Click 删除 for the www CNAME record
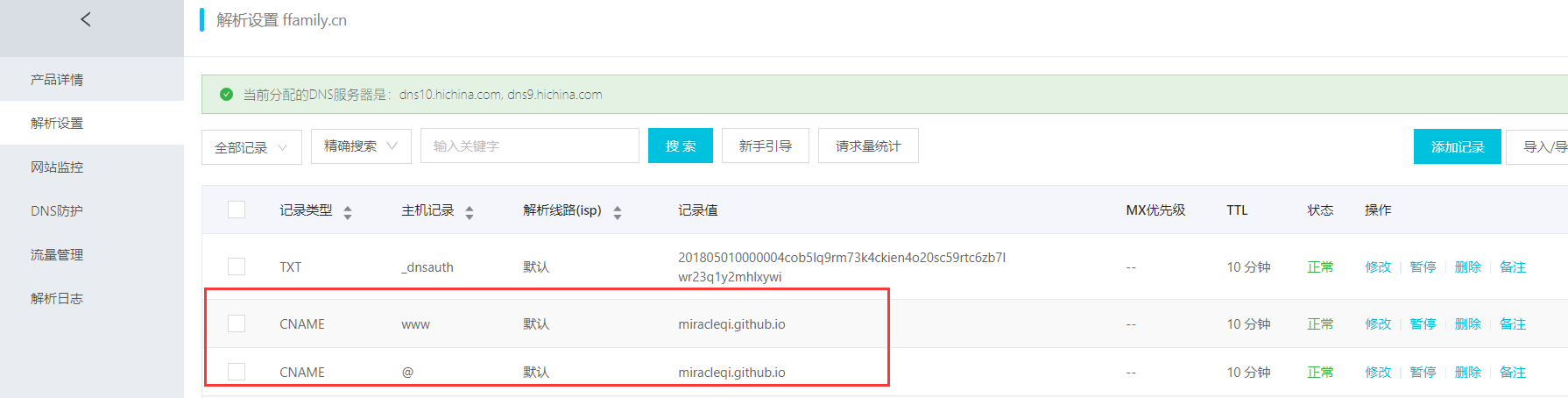The image size is (1568, 398). 1468,324
